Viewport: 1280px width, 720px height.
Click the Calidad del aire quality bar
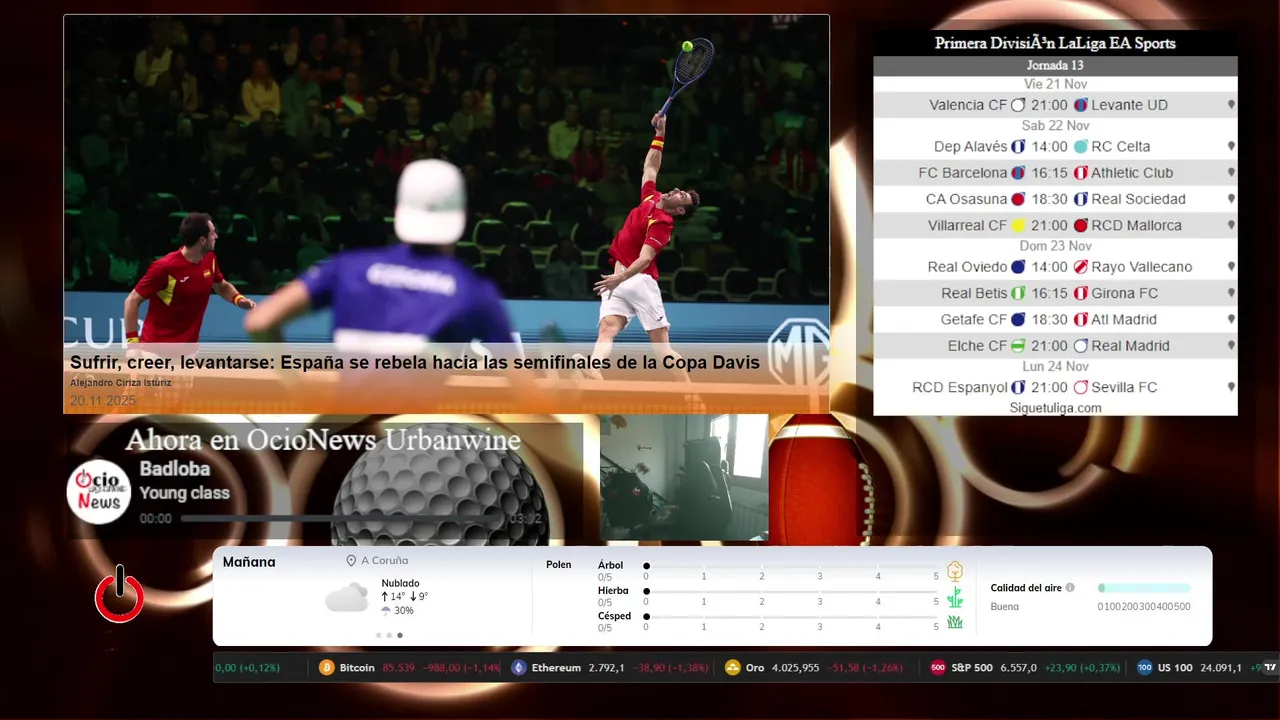click(1144, 588)
